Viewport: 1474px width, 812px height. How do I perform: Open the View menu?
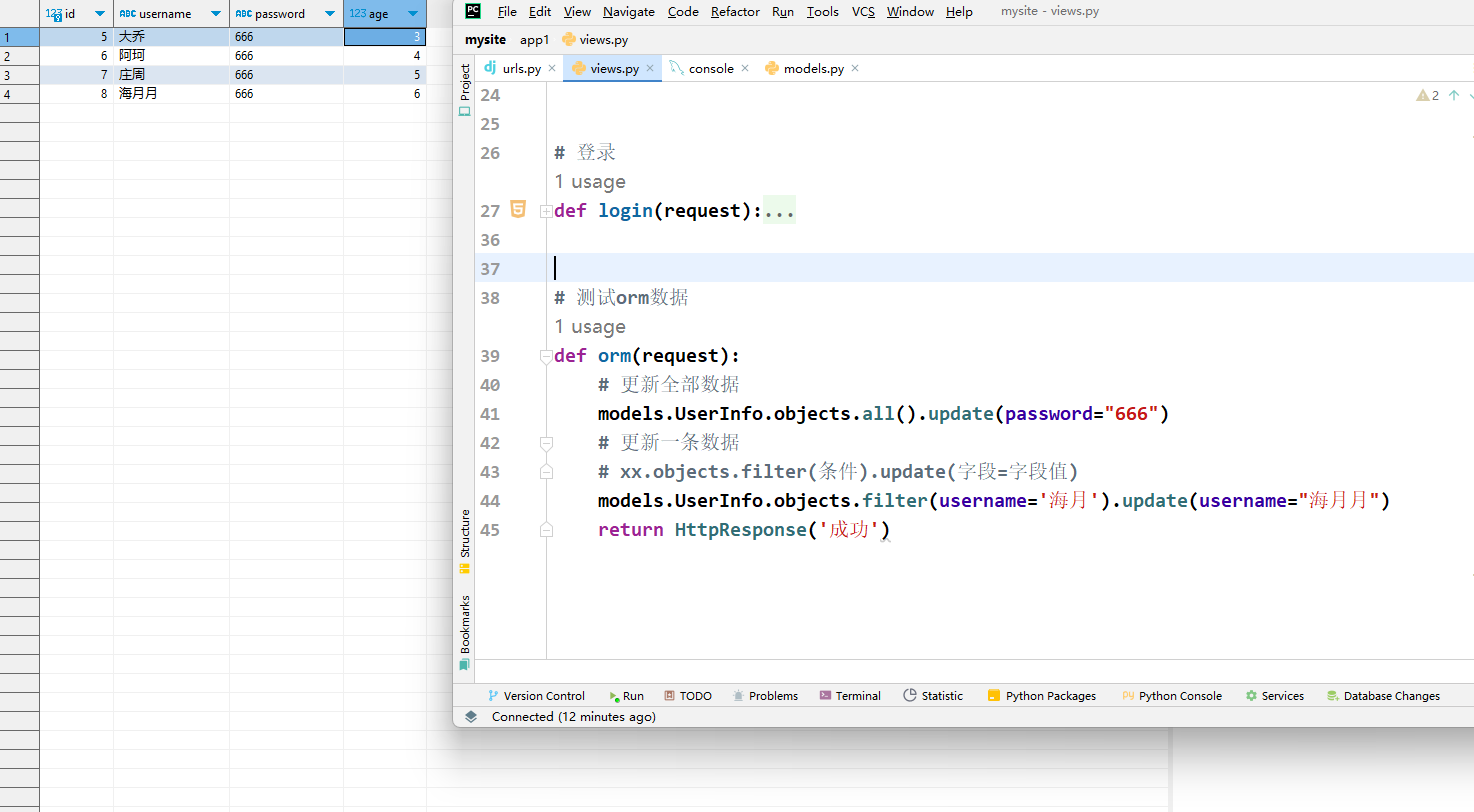577,12
